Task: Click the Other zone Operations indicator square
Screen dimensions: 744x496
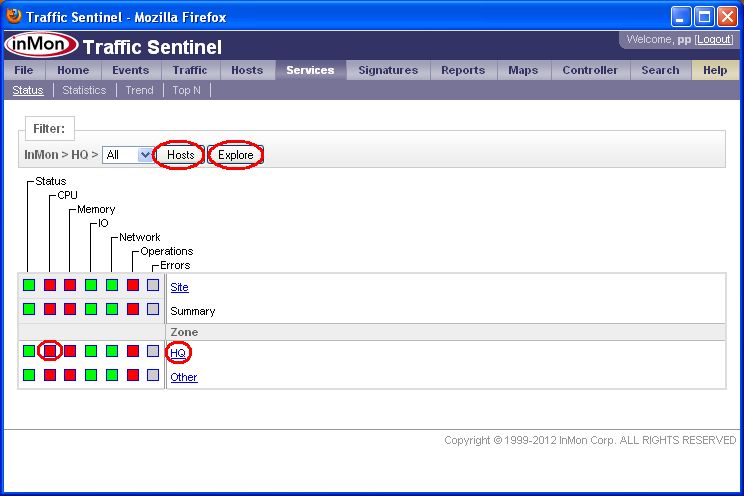Action: click(x=133, y=375)
